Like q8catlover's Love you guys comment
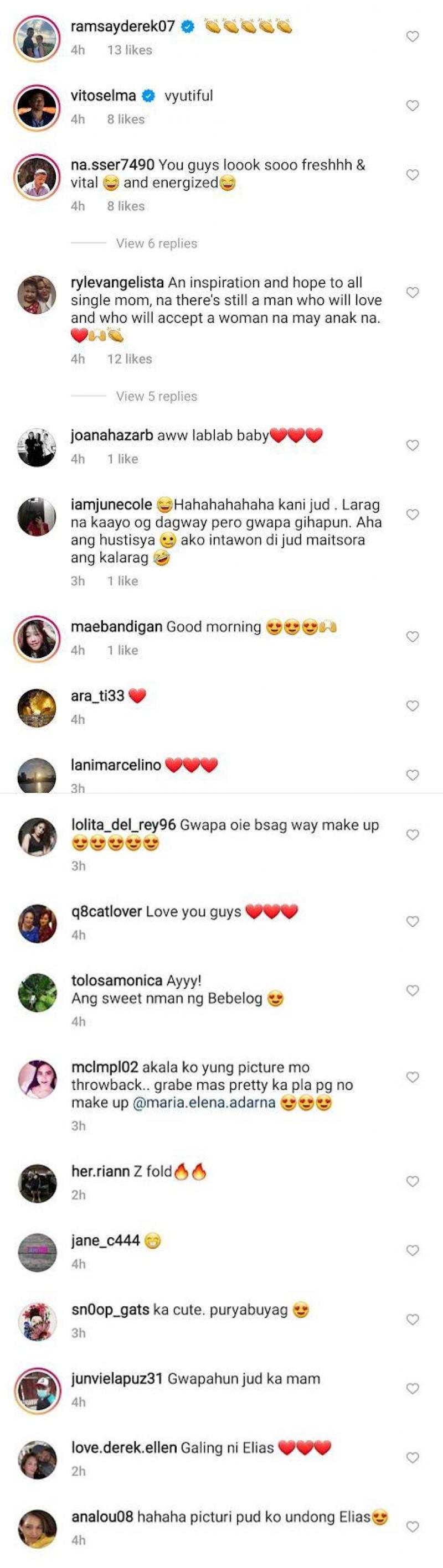This screenshot has height=1568, width=443. pos(413,922)
